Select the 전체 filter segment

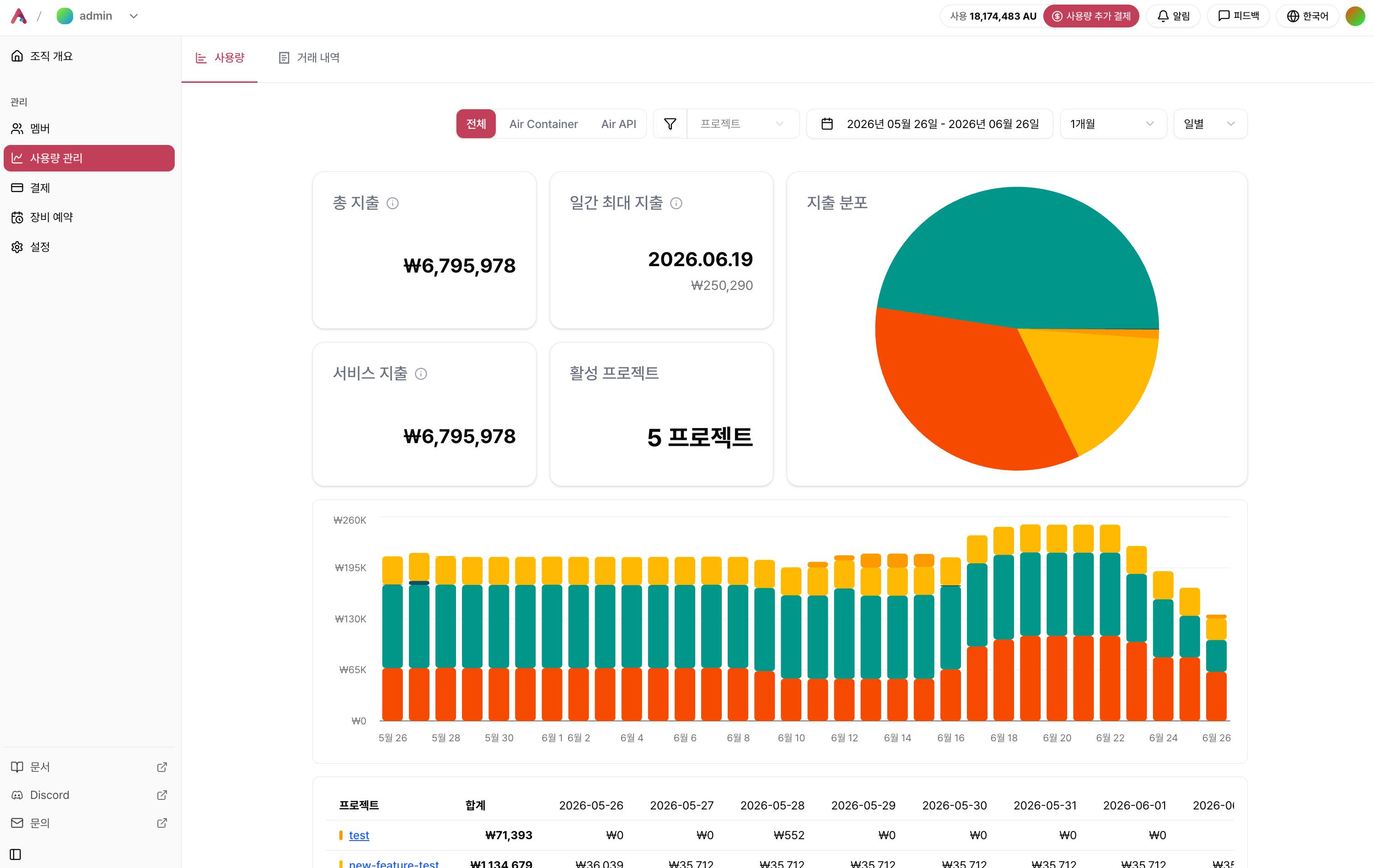[x=476, y=124]
